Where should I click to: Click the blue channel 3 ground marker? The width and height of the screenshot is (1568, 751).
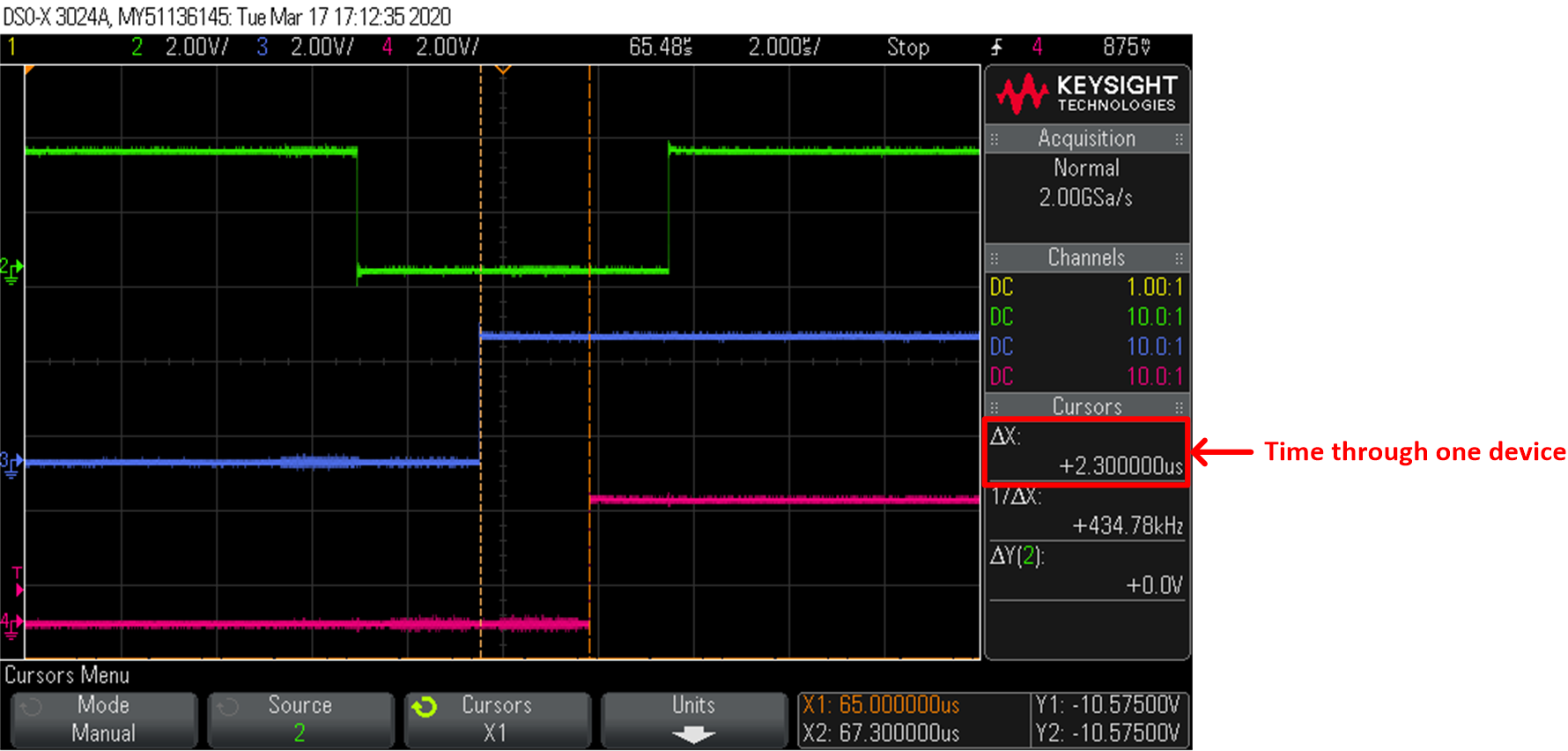point(11,463)
